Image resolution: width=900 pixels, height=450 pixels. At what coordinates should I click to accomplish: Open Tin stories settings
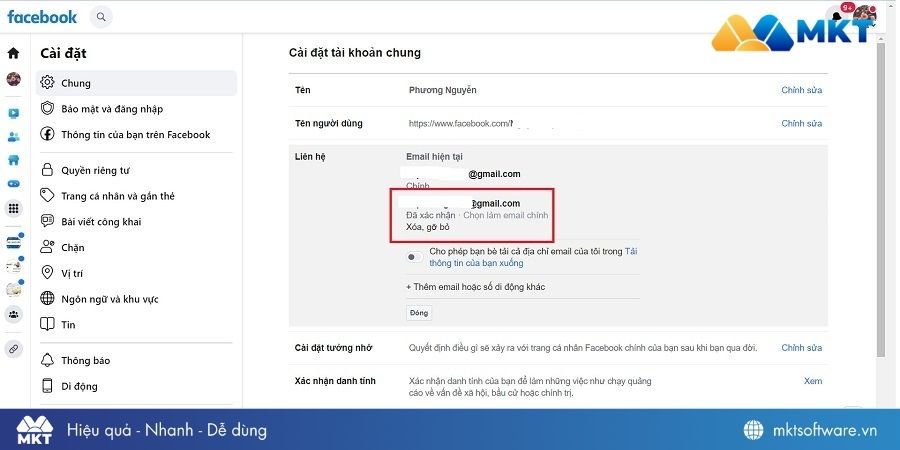click(136, 325)
